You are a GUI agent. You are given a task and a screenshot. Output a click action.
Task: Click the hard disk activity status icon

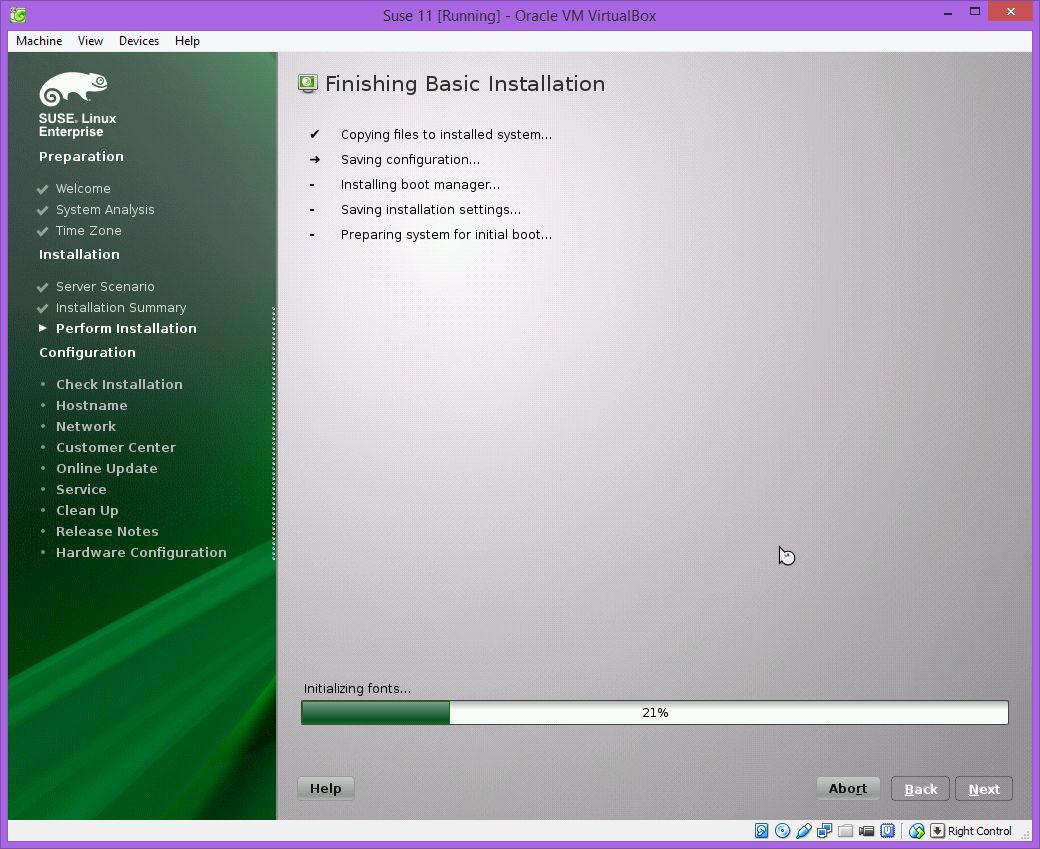point(761,830)
